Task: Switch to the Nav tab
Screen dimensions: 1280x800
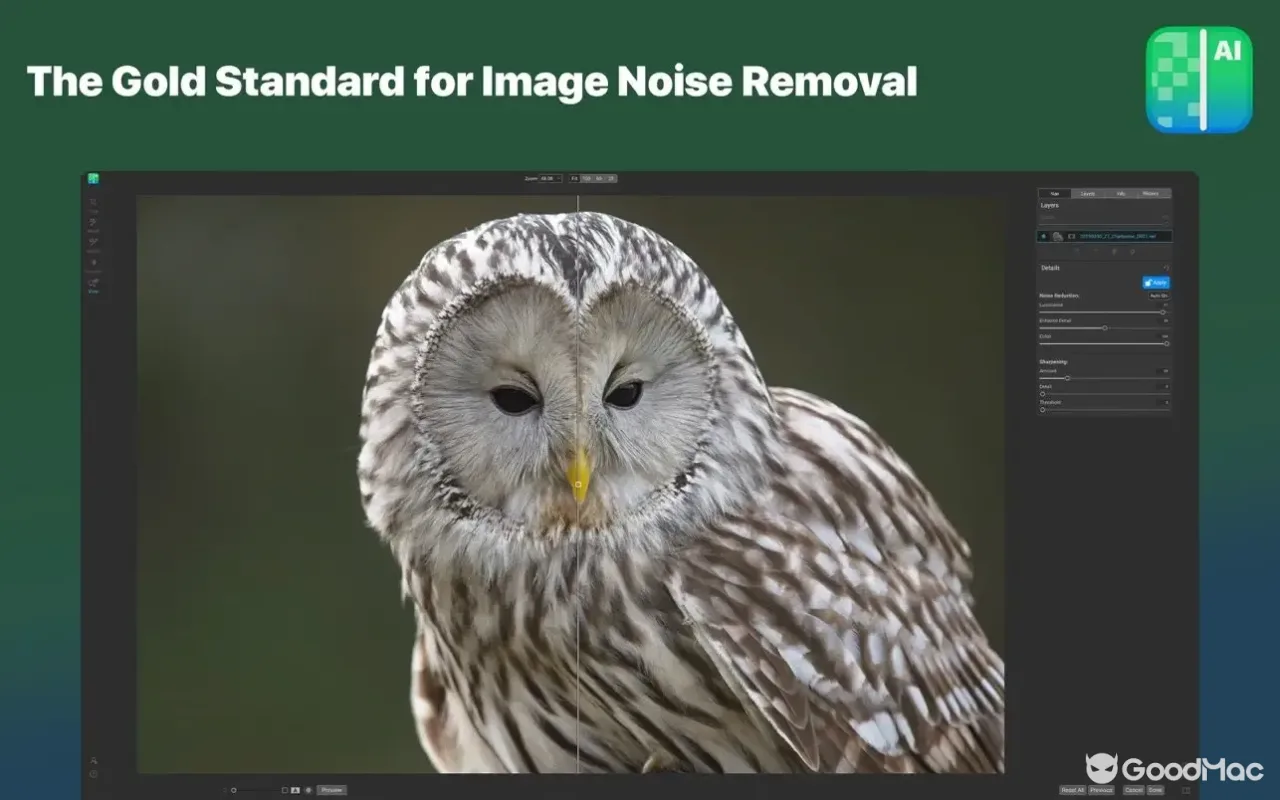Action: coord(1055,193)
